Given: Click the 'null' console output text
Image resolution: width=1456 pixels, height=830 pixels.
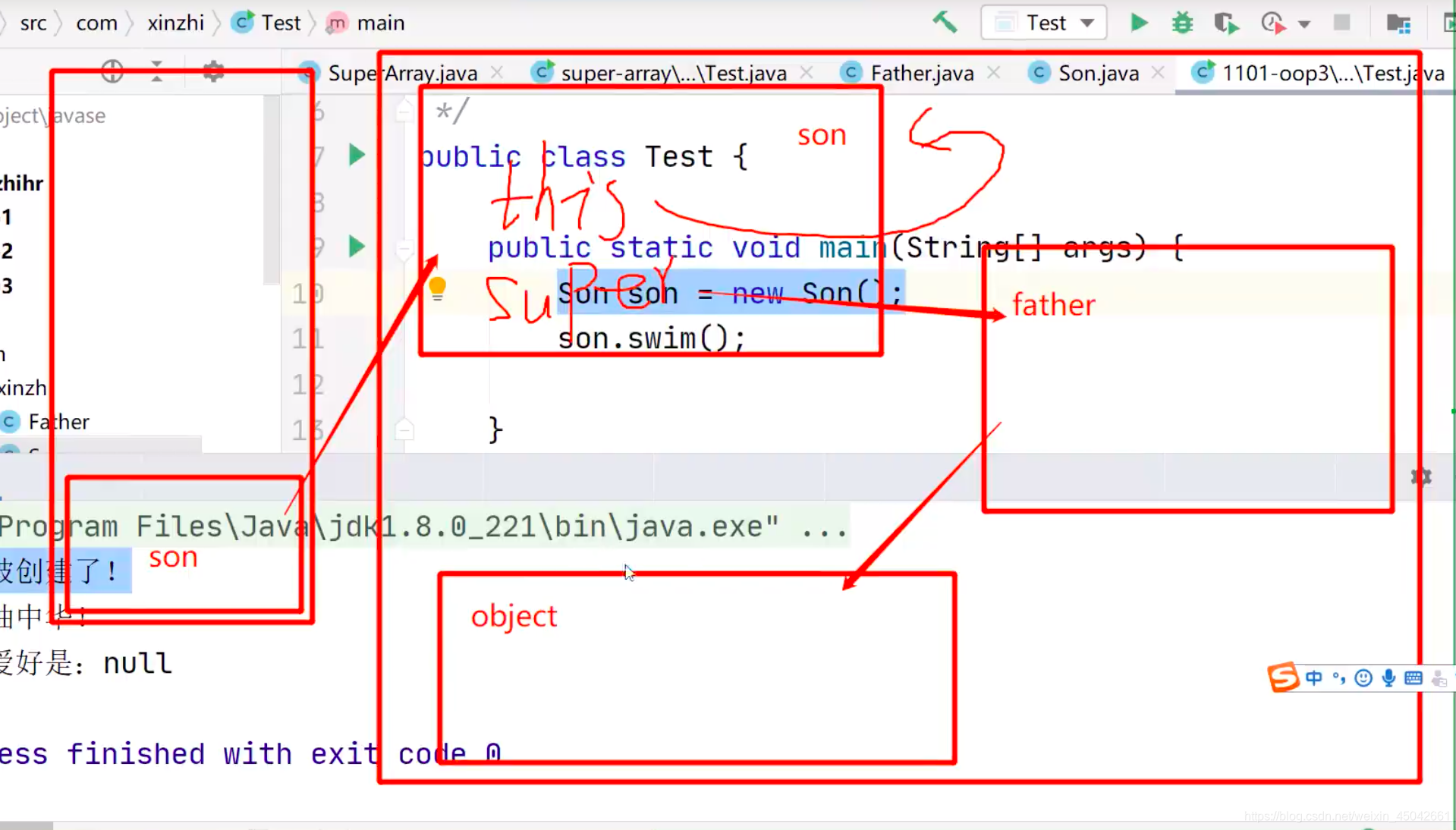Looking at the screenshot, I should click(137, 663).
